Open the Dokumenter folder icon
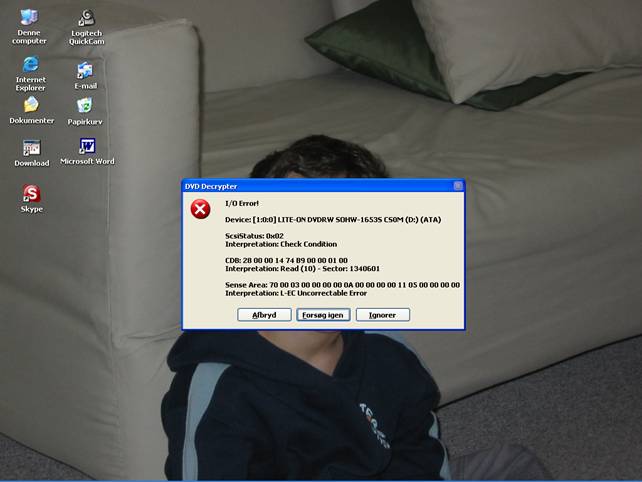This screenshot has height=482, width=642. pyautogui.click(x=32, y=111)
